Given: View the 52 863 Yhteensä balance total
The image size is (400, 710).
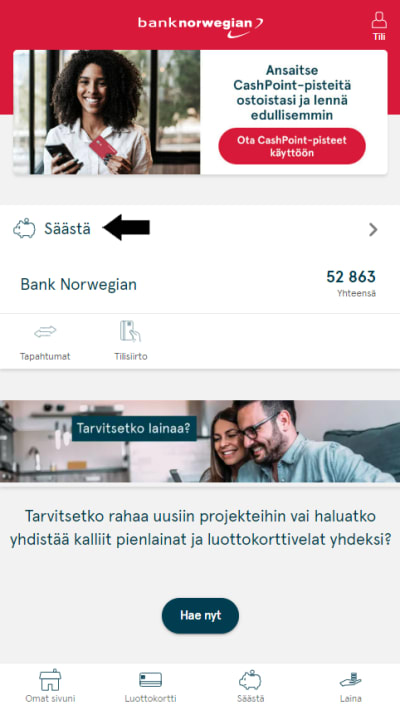Looking at the screenshot, I should [351, 283].
